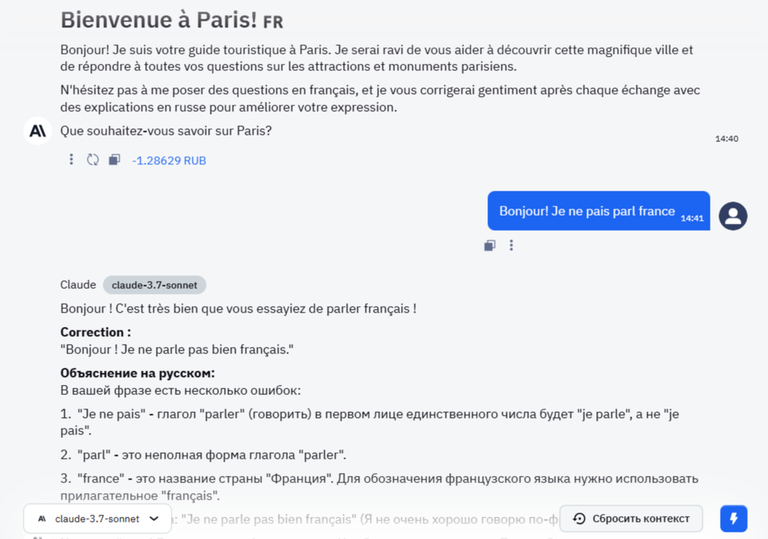The height and width of the screenshot is (539, 768).
Task: Click the 14:41 timestamp in the user bubble
Action: [692, 218]
